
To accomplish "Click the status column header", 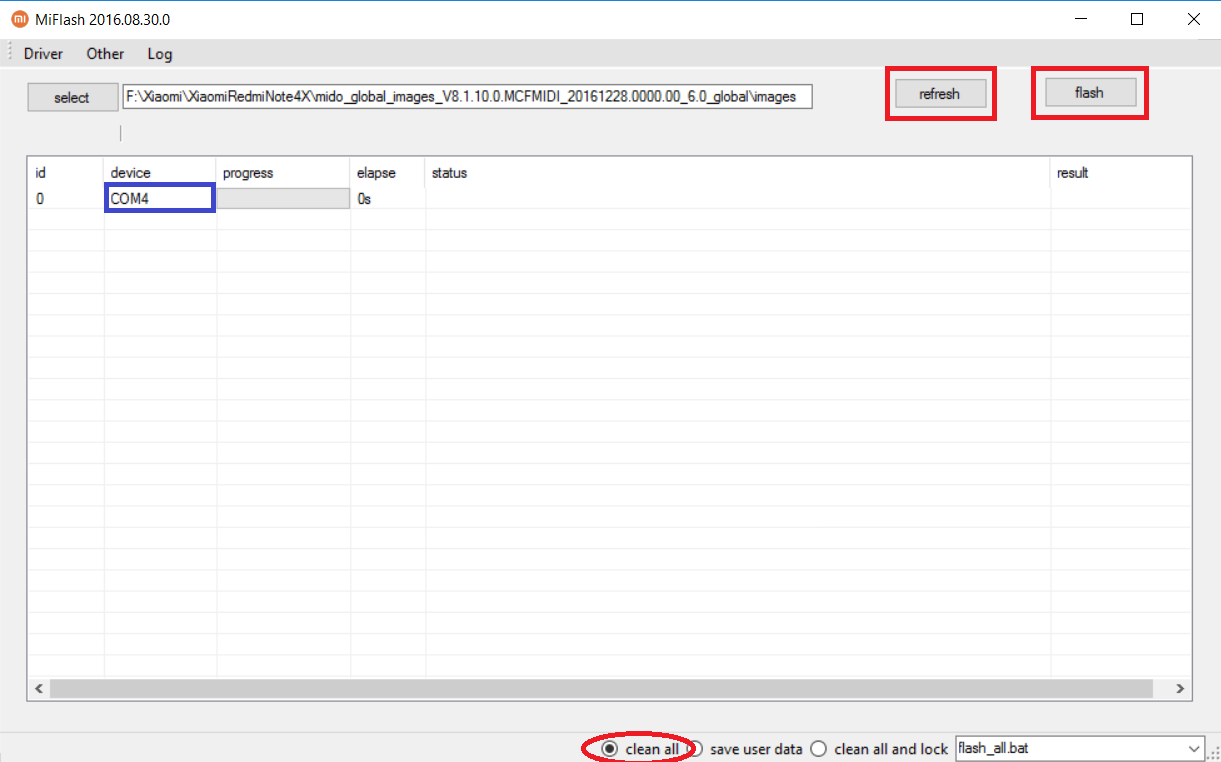I will tap(737, 173).
